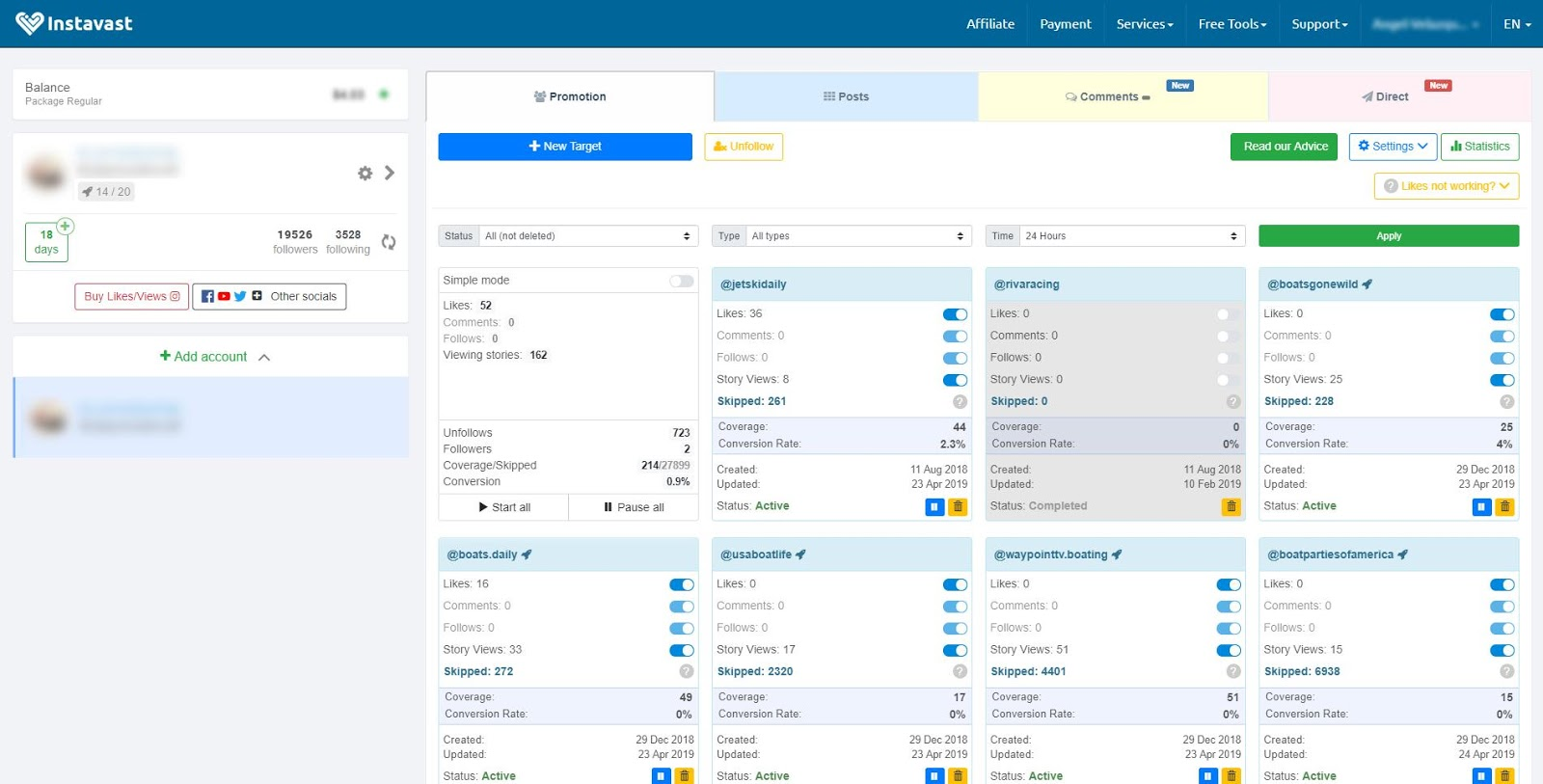Click the refresh followers icon

point(389,242)
